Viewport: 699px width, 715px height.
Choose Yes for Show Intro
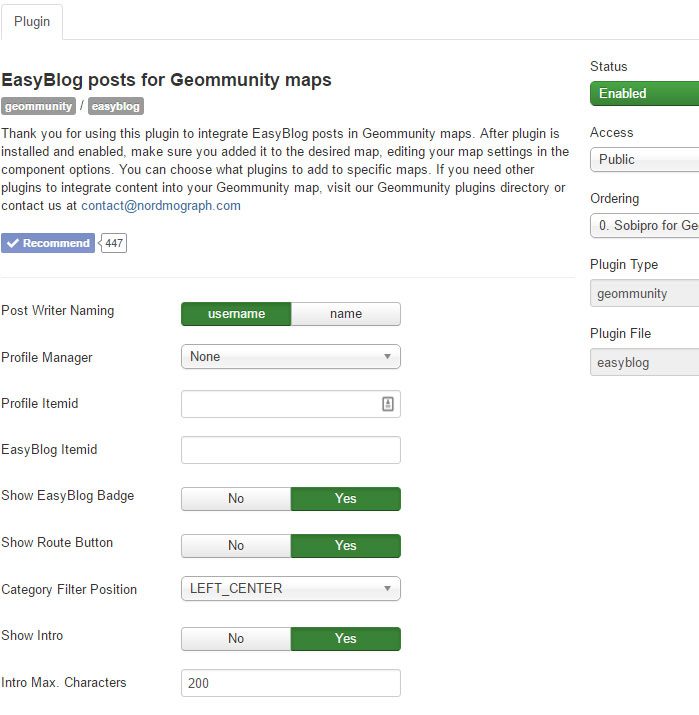coord(346,638)
